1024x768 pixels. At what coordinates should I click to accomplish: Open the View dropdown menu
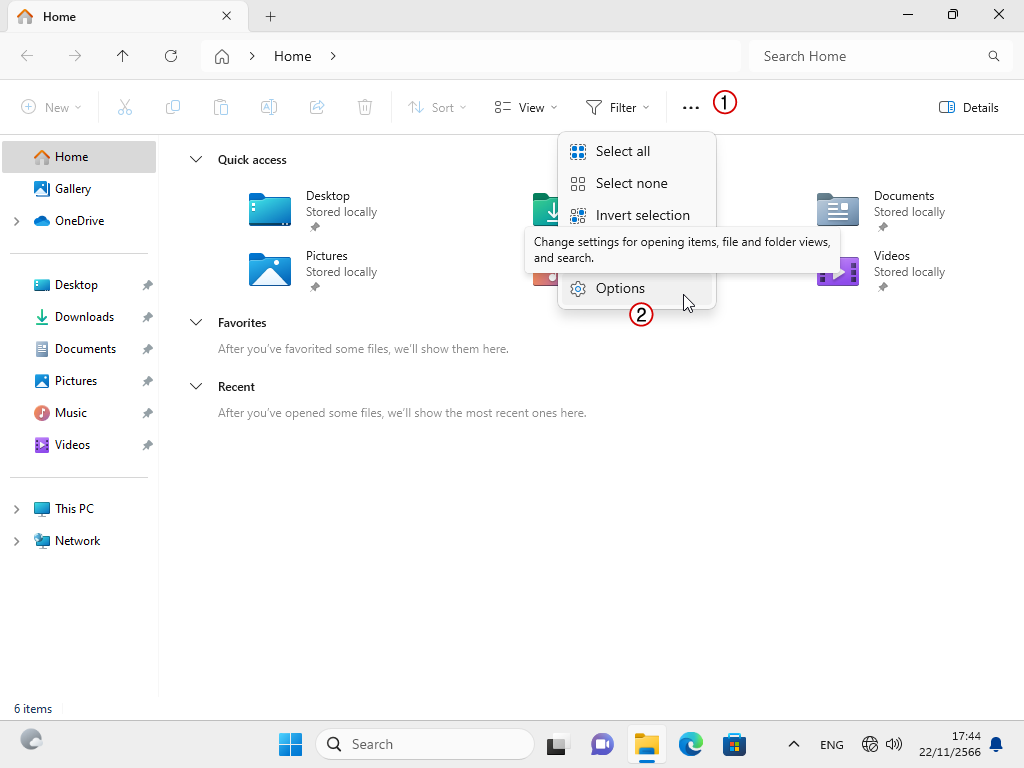coord(526,108)
